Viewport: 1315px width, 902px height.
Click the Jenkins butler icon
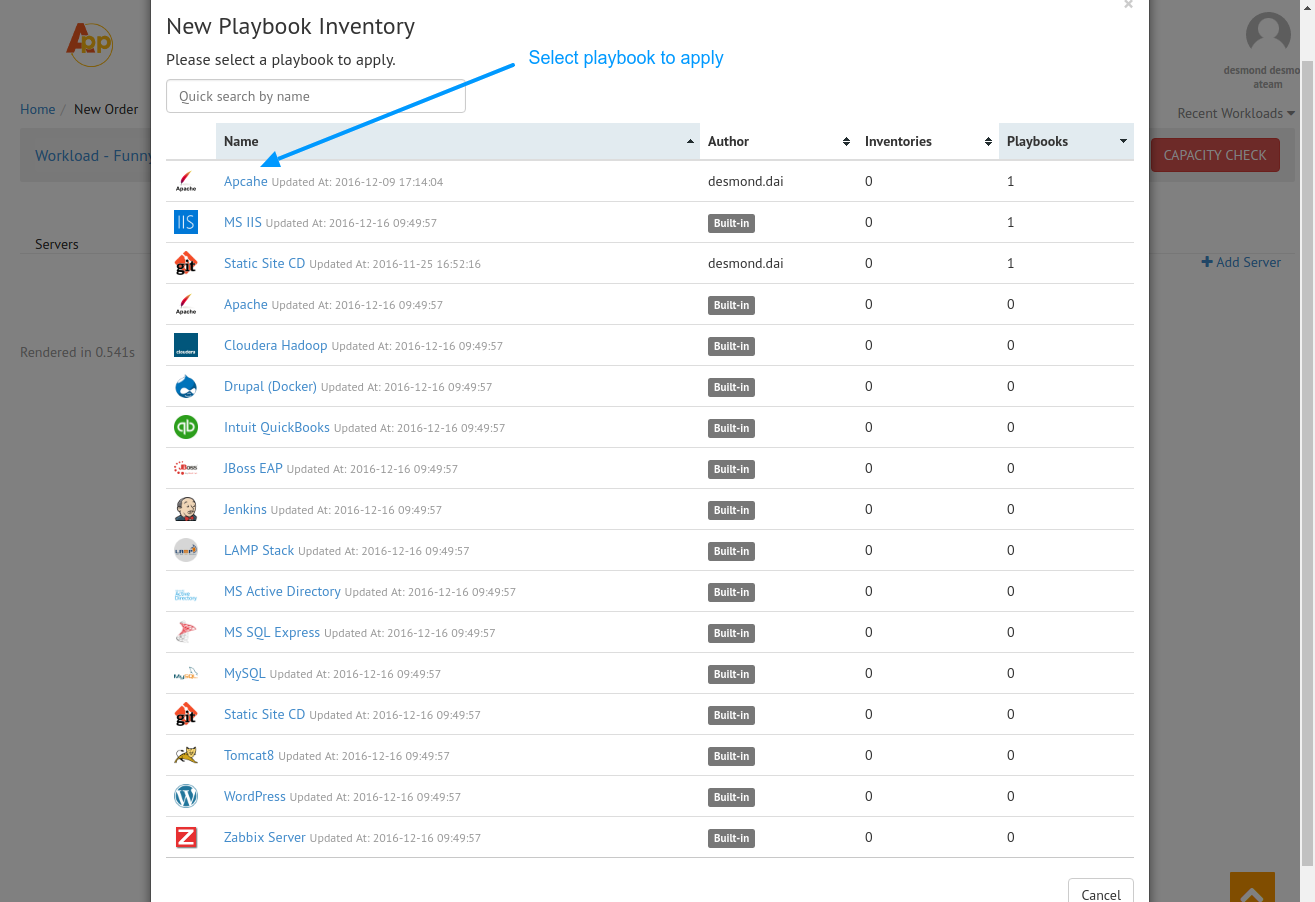click(x=186, y=509)
